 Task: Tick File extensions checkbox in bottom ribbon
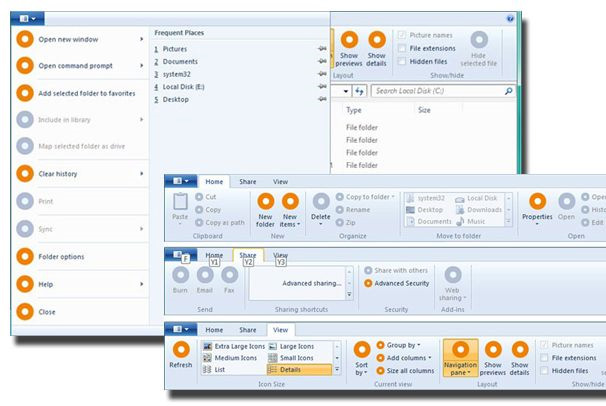(546, 357)
